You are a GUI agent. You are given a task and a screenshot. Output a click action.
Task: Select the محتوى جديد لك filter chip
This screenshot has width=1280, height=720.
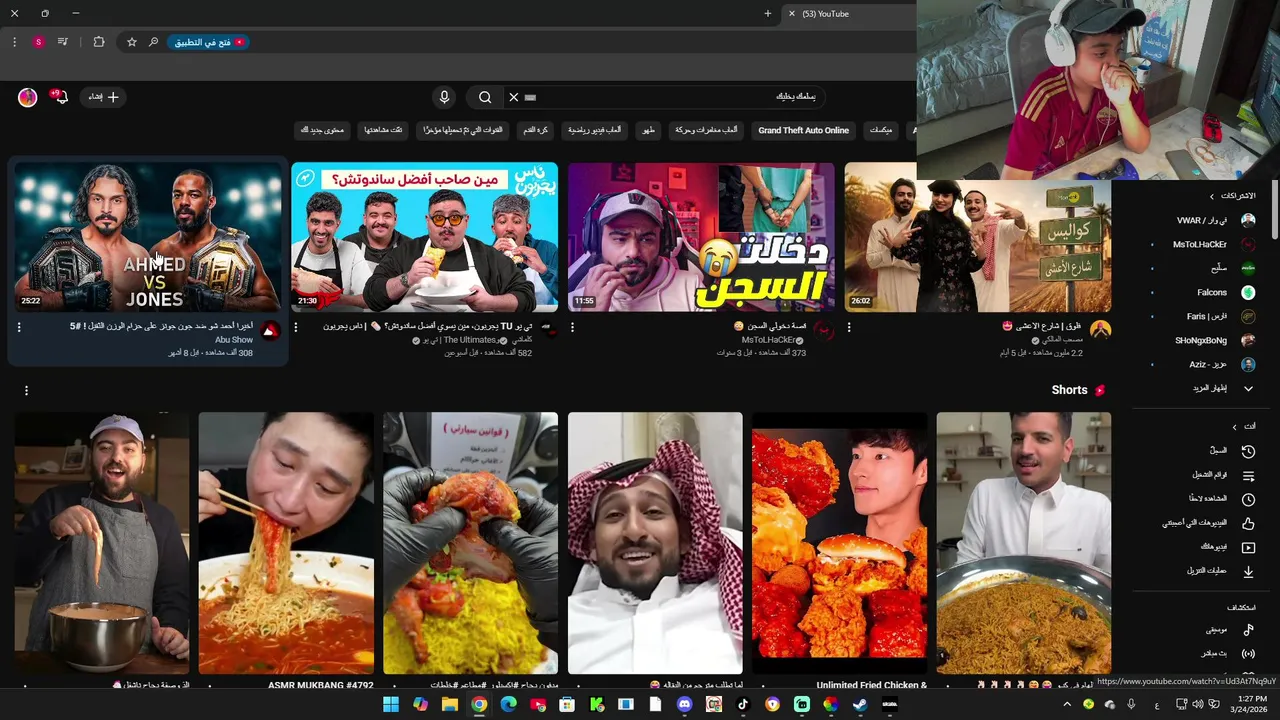[x=322, y=130]
